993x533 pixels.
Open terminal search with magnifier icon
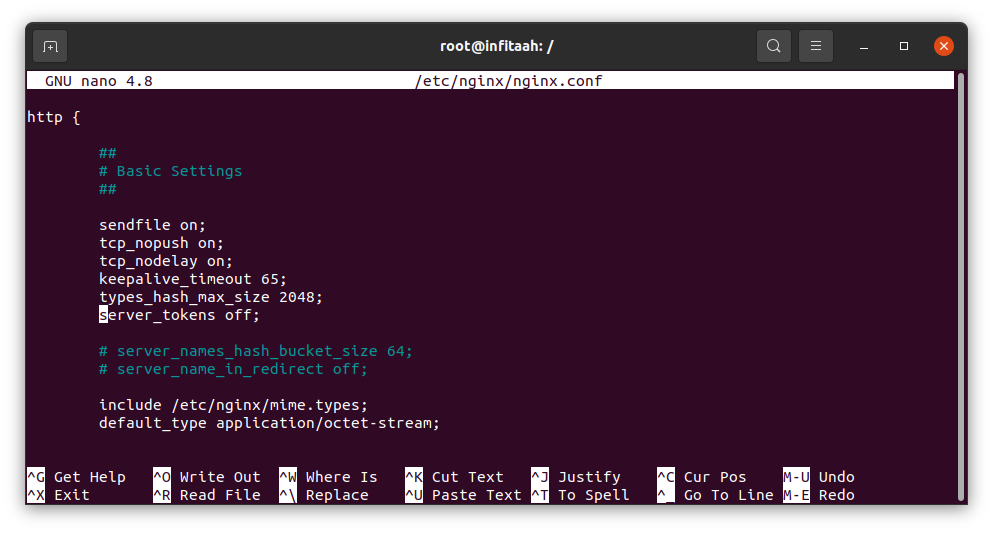[x=773, y=46]
